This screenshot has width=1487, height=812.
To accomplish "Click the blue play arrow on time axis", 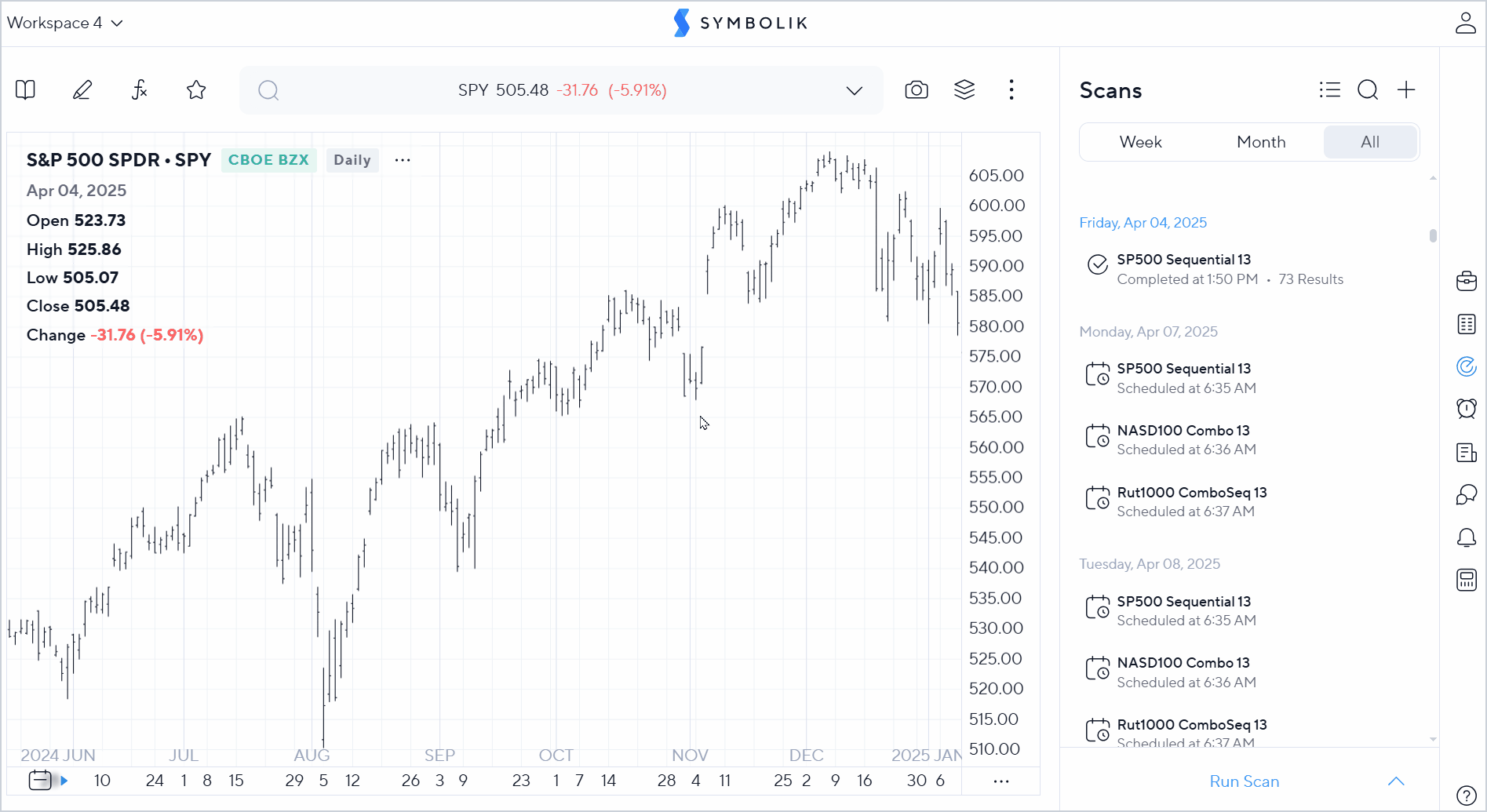I will 64,781.
